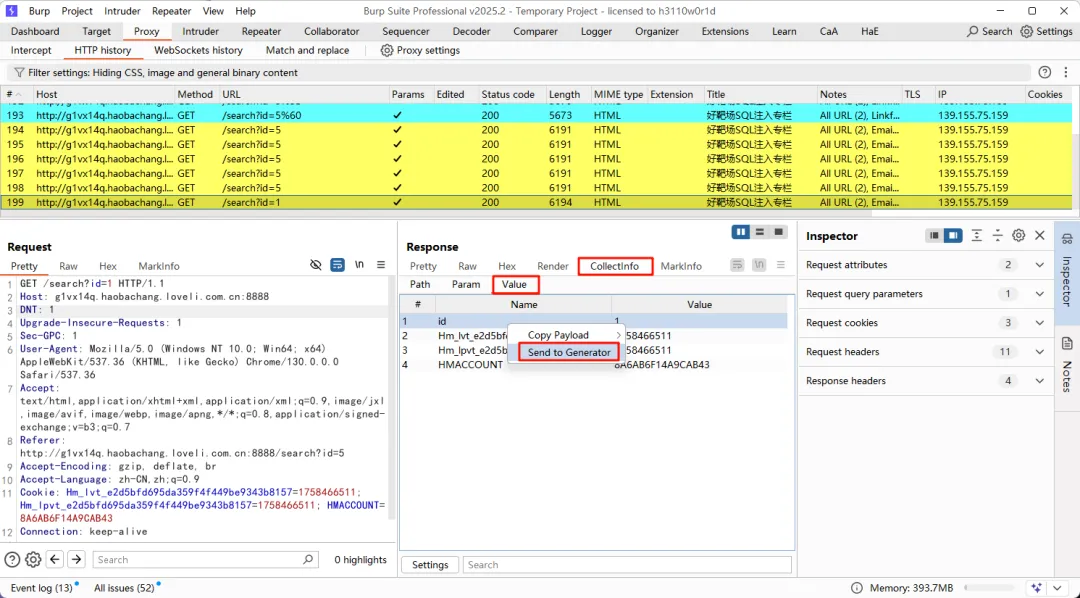Expand Request cookies section
1080x598 pixels.
coord(1039,322)
